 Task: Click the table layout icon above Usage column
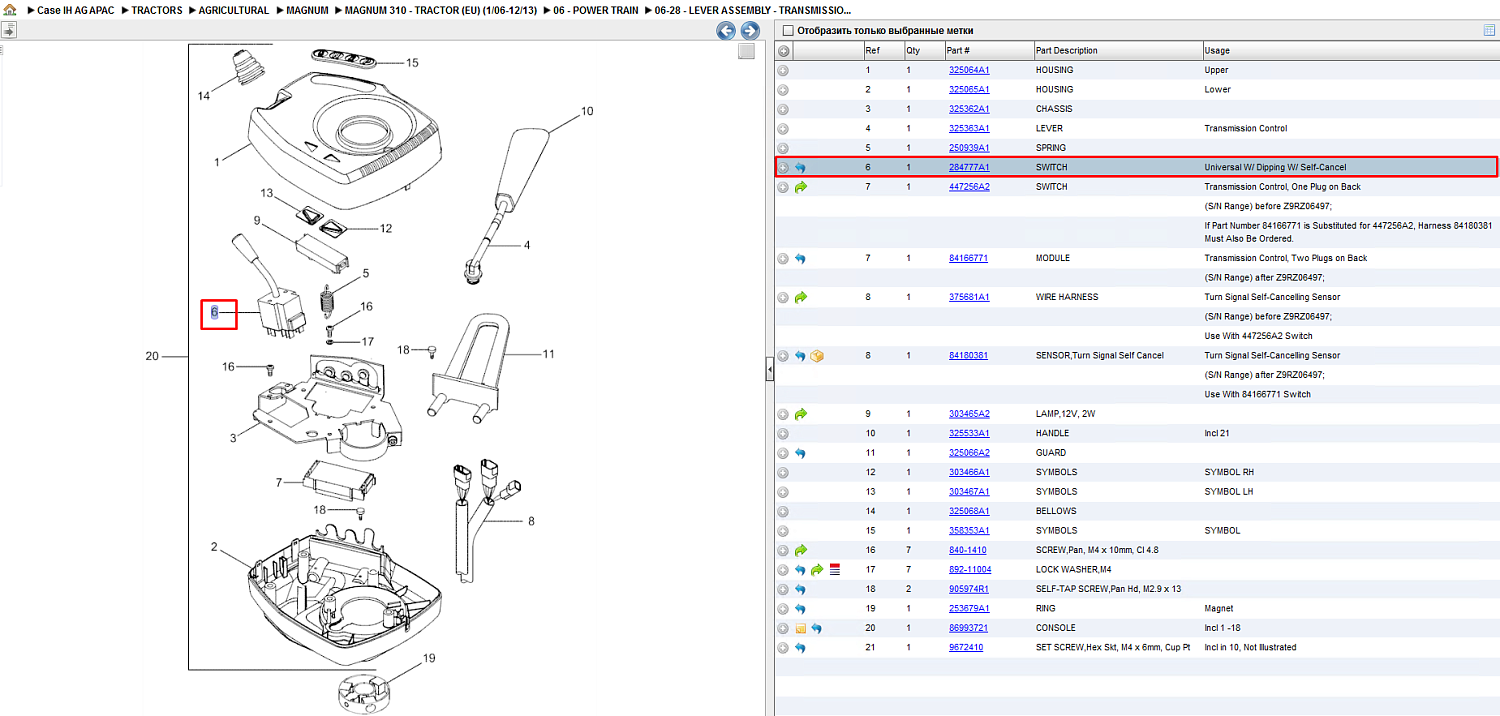point(1489,30)
